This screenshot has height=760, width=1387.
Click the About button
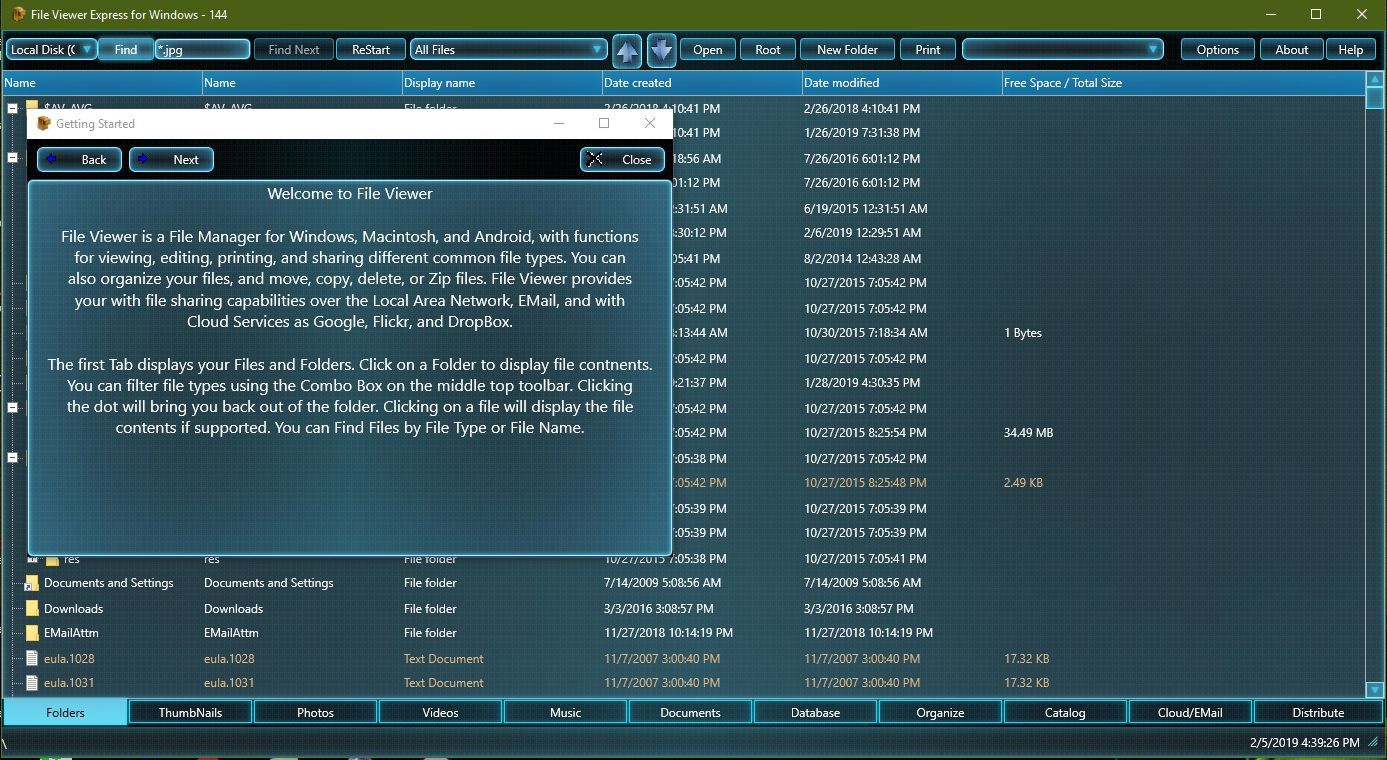1292,49
